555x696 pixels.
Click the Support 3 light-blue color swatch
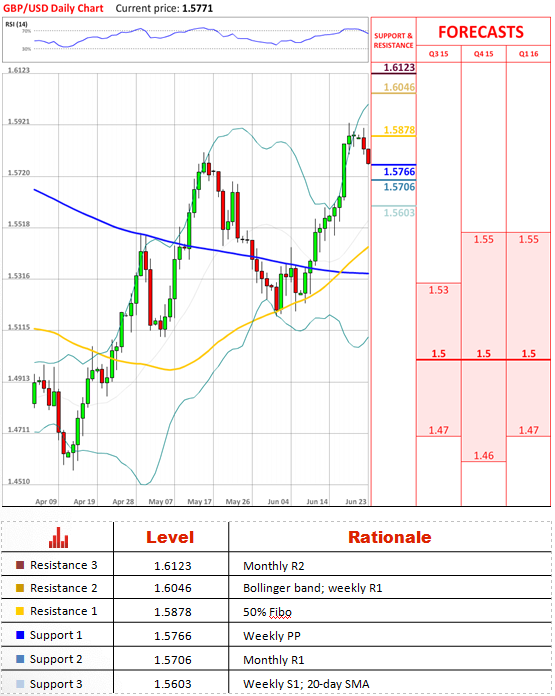click(20, 684)
